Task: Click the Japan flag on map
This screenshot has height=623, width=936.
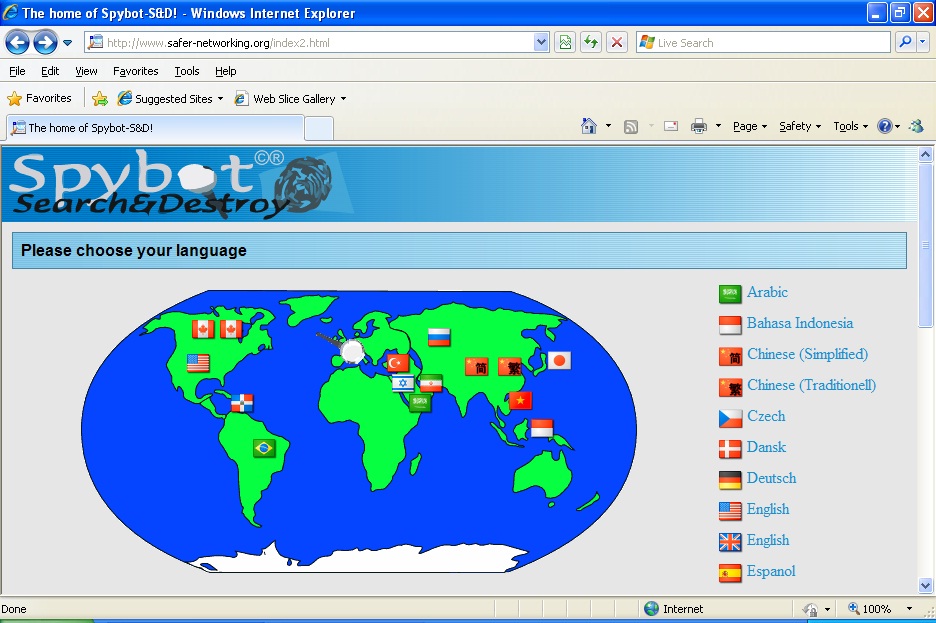Action: click(x=559, y=360)
